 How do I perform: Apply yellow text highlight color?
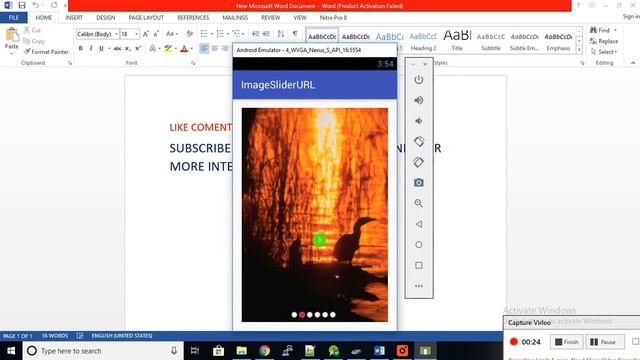168,49
